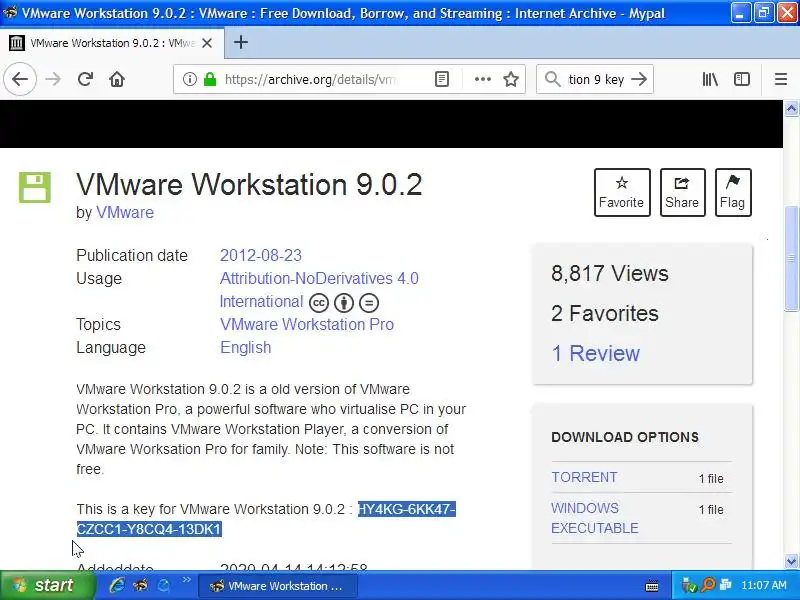Open the Windows start menu
The height and width of the screenshot is (600, 800).
[x=47, y=585]
